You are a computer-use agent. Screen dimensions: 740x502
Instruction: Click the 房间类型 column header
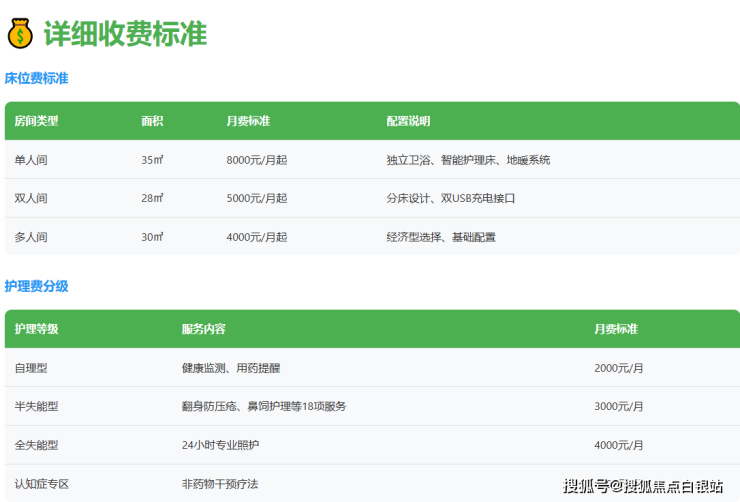point(36,121)
